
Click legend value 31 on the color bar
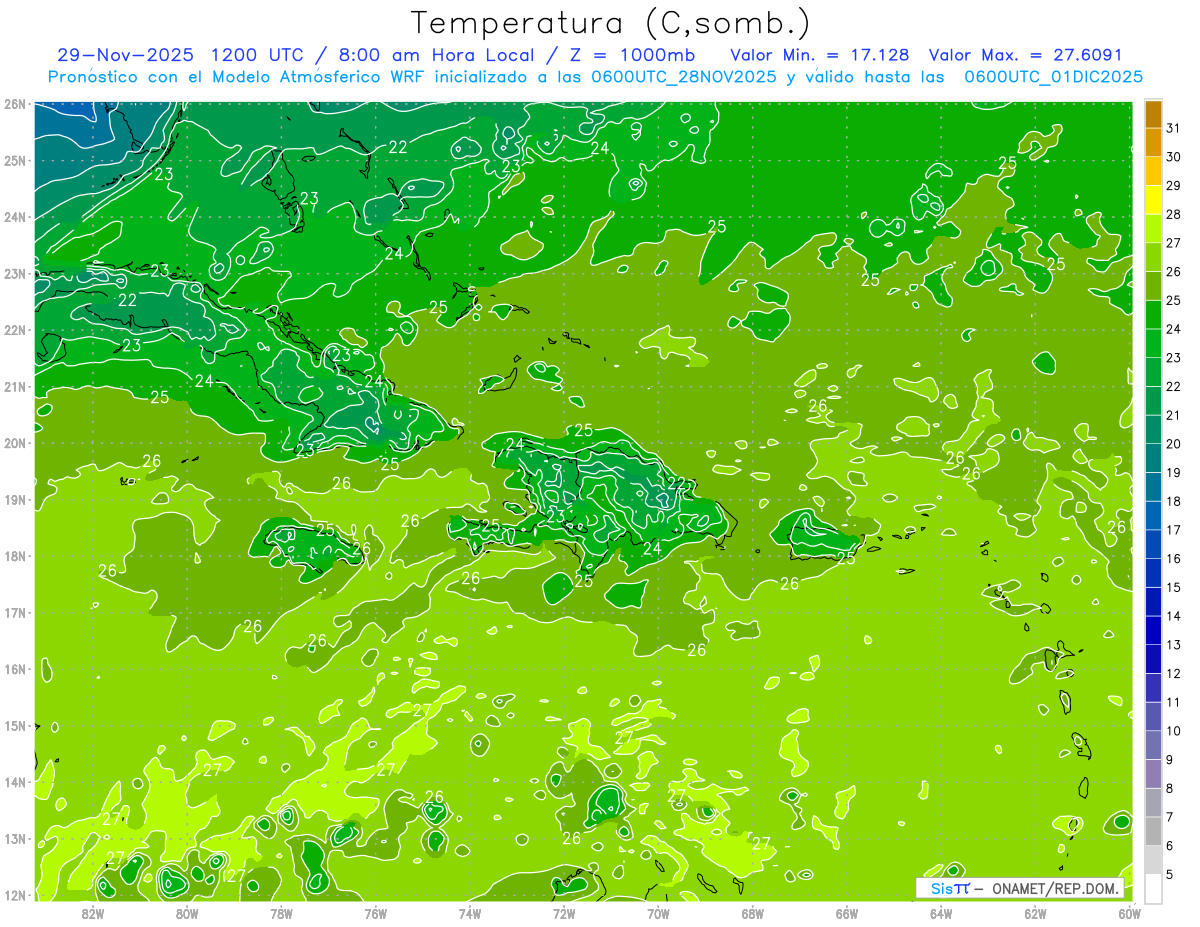click(1173, 128)
